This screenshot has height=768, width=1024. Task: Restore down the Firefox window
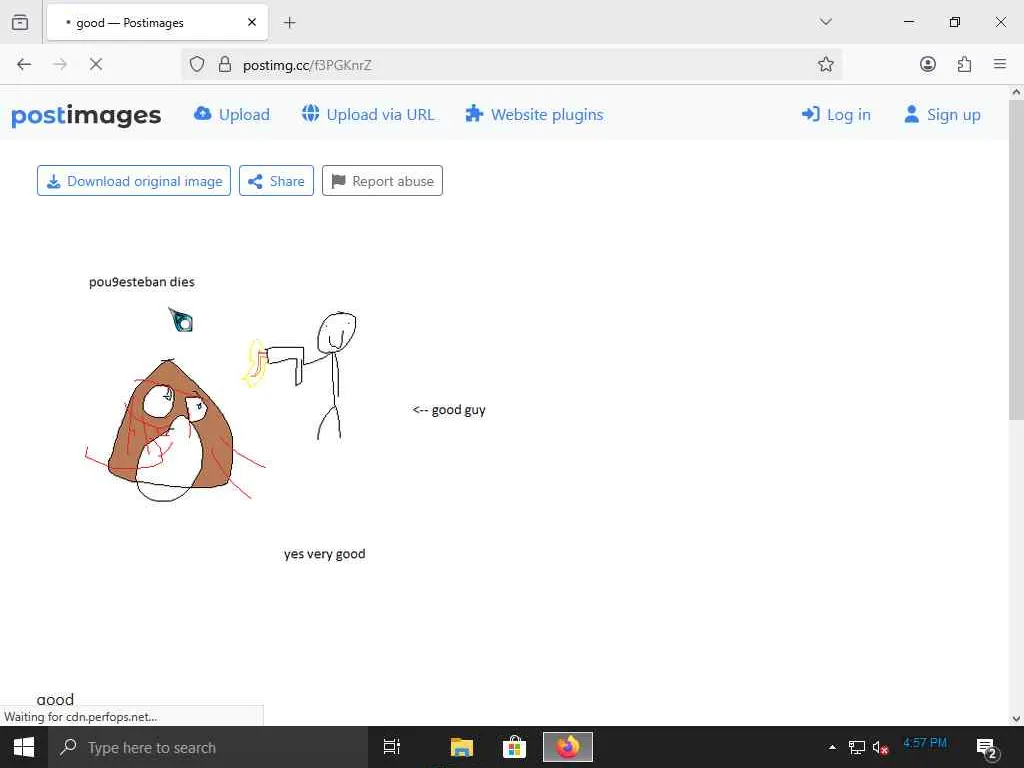tap(955, 22)
